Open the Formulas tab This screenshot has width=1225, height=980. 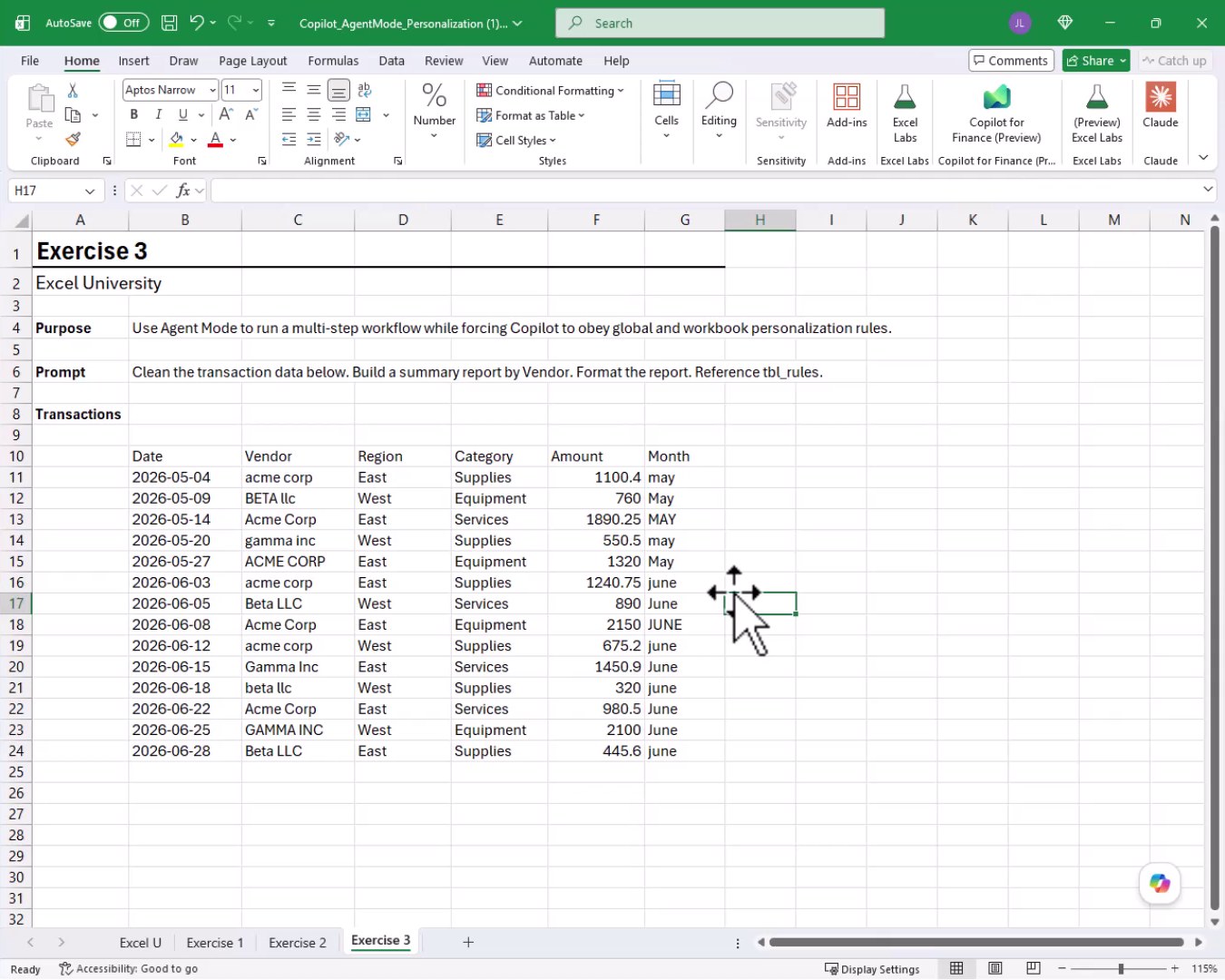333,61
